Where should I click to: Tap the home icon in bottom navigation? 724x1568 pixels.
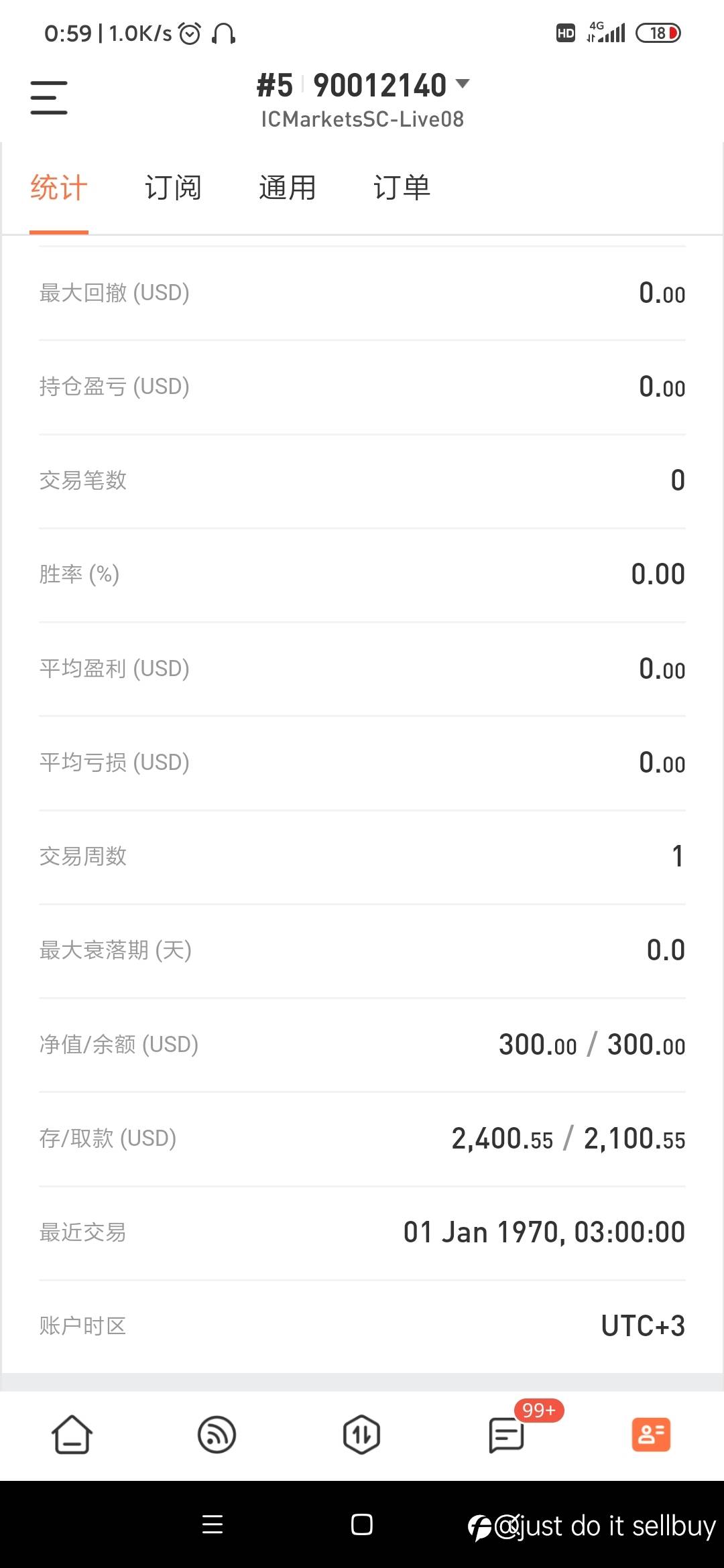point(72,1434)
